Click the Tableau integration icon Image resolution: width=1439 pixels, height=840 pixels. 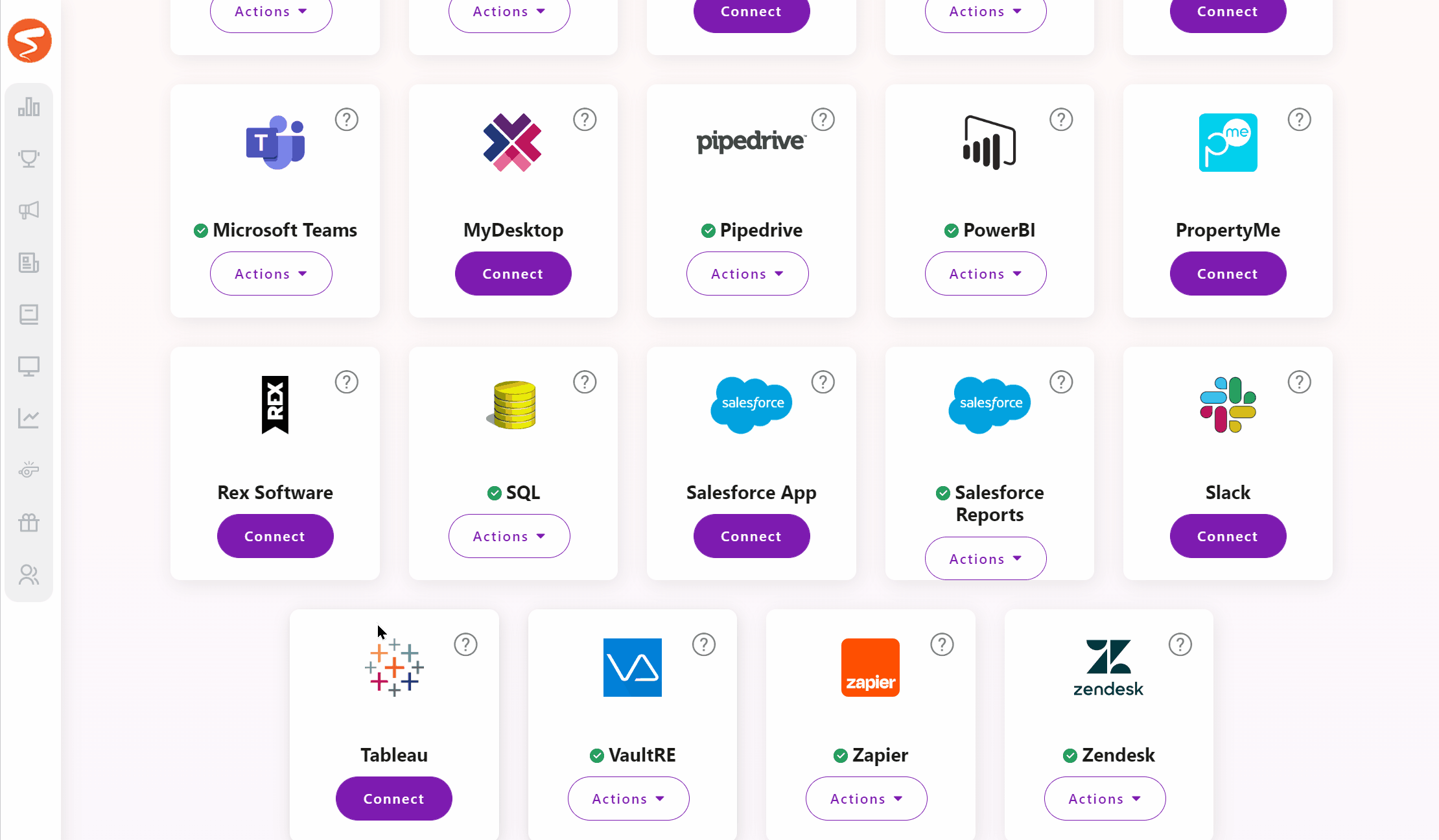click(x=393, y=667)
